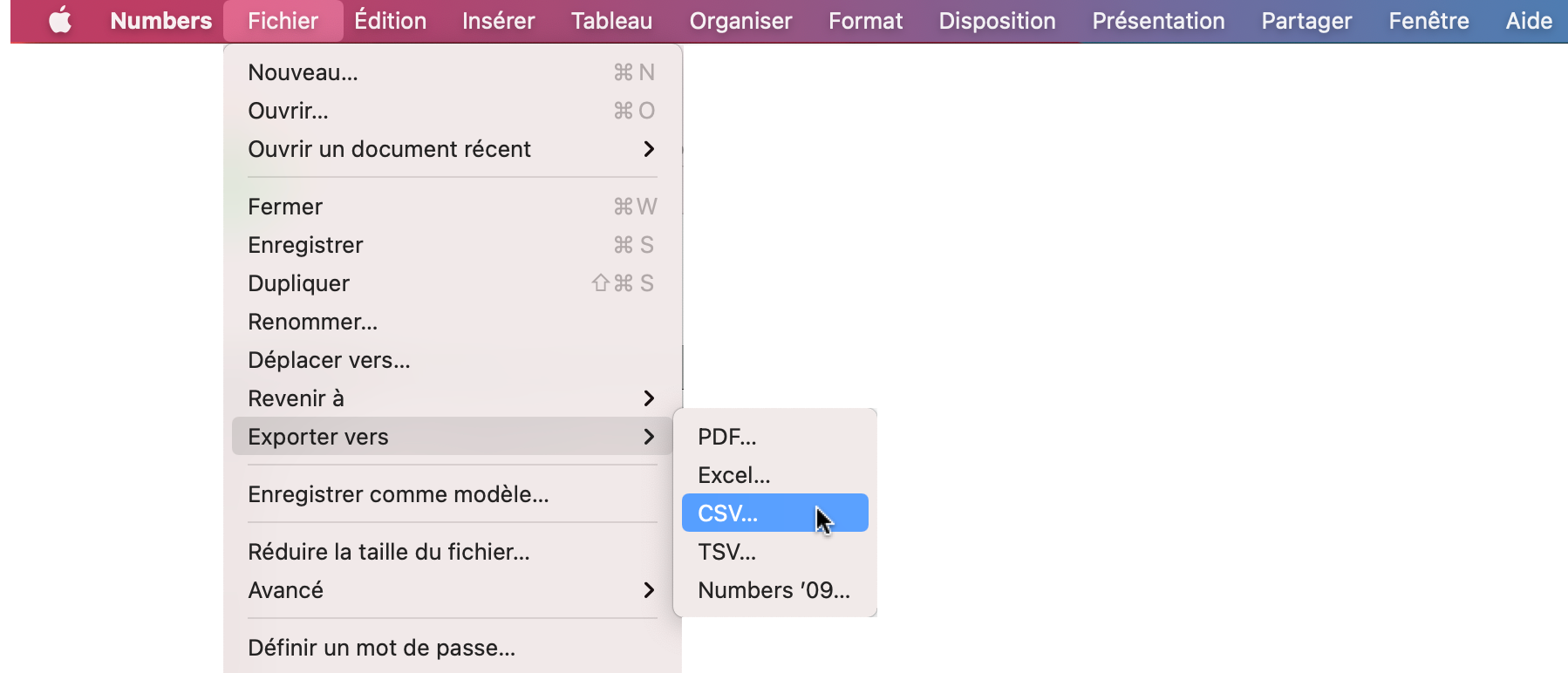Choose Réduire la taille du fichier
The width and height of the screenshot is (1568, 673).
[x=389, y=551]
